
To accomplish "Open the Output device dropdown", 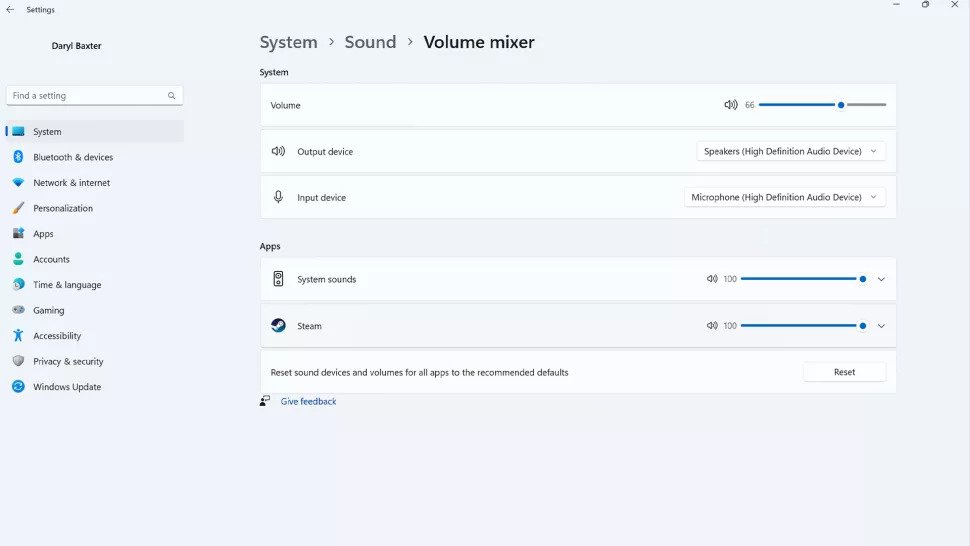I will (x=791, y=151).
